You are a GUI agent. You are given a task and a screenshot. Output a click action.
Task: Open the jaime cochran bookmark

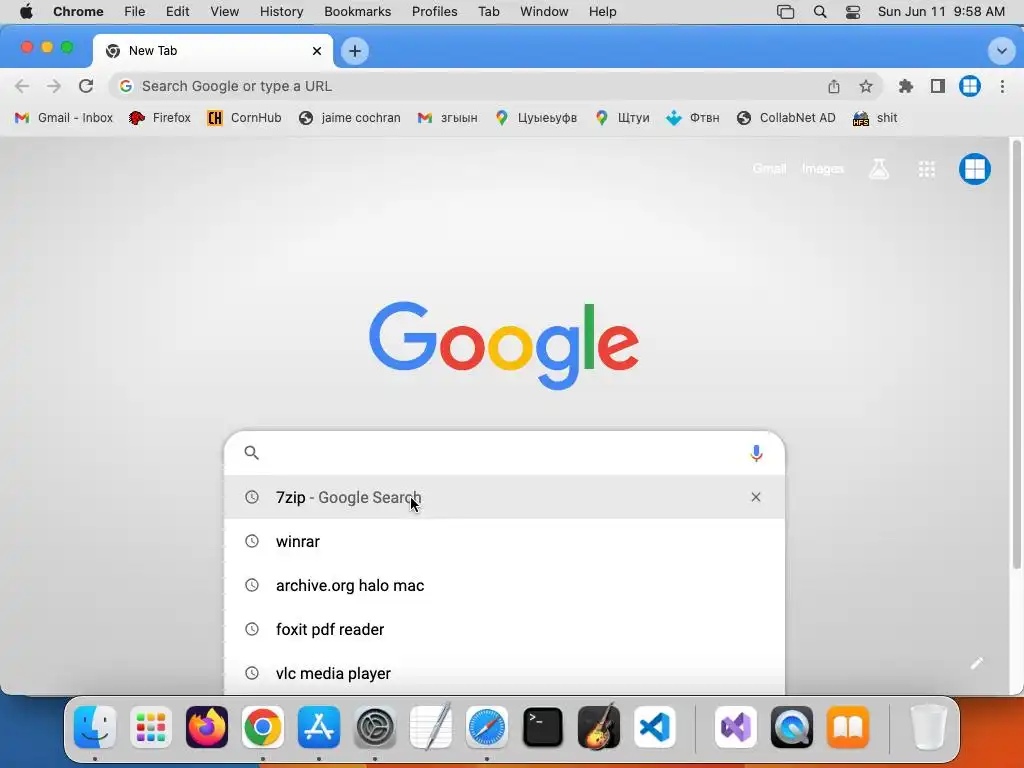pyautogui.click(x=349, y=118)
